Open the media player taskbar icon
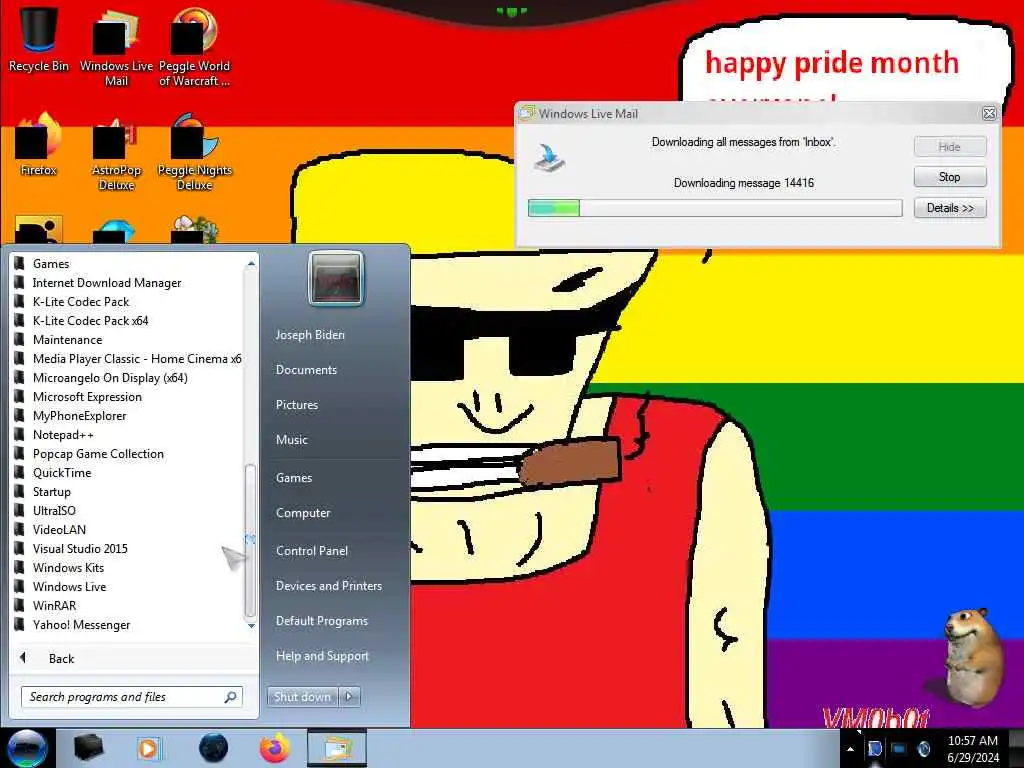The height and width of the screenshot is (768, 1024). (148, 748)
